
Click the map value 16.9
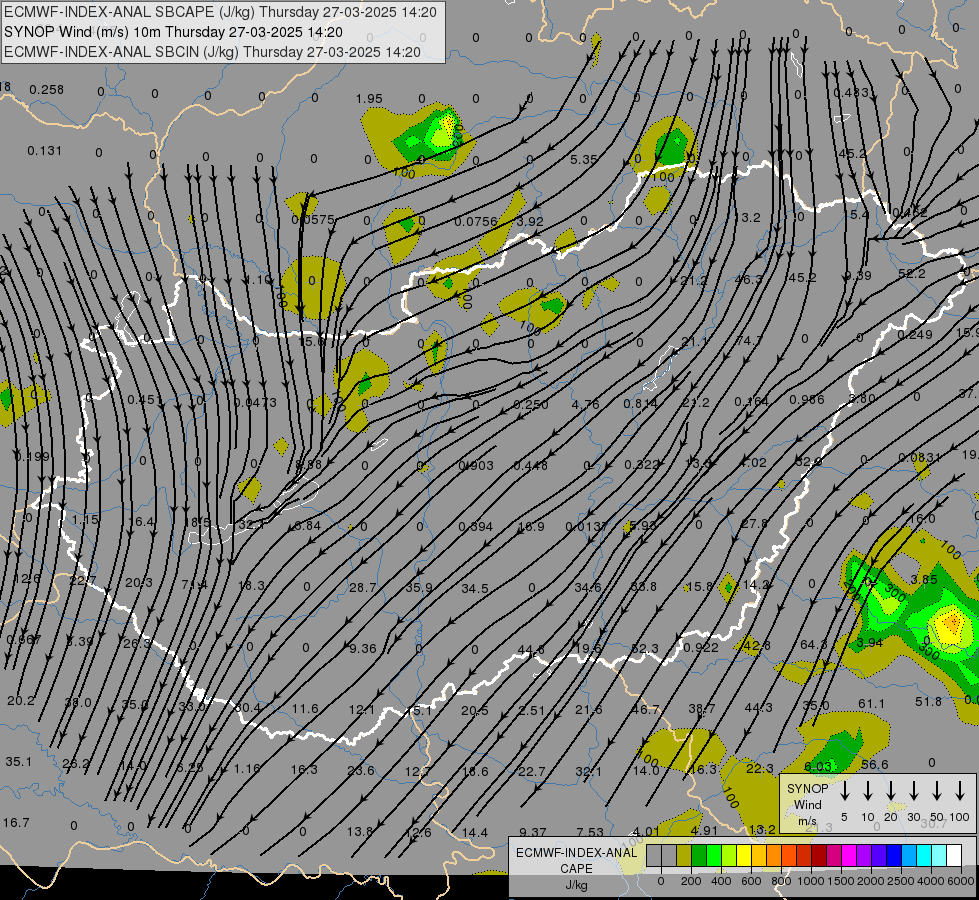pos(531,527)
